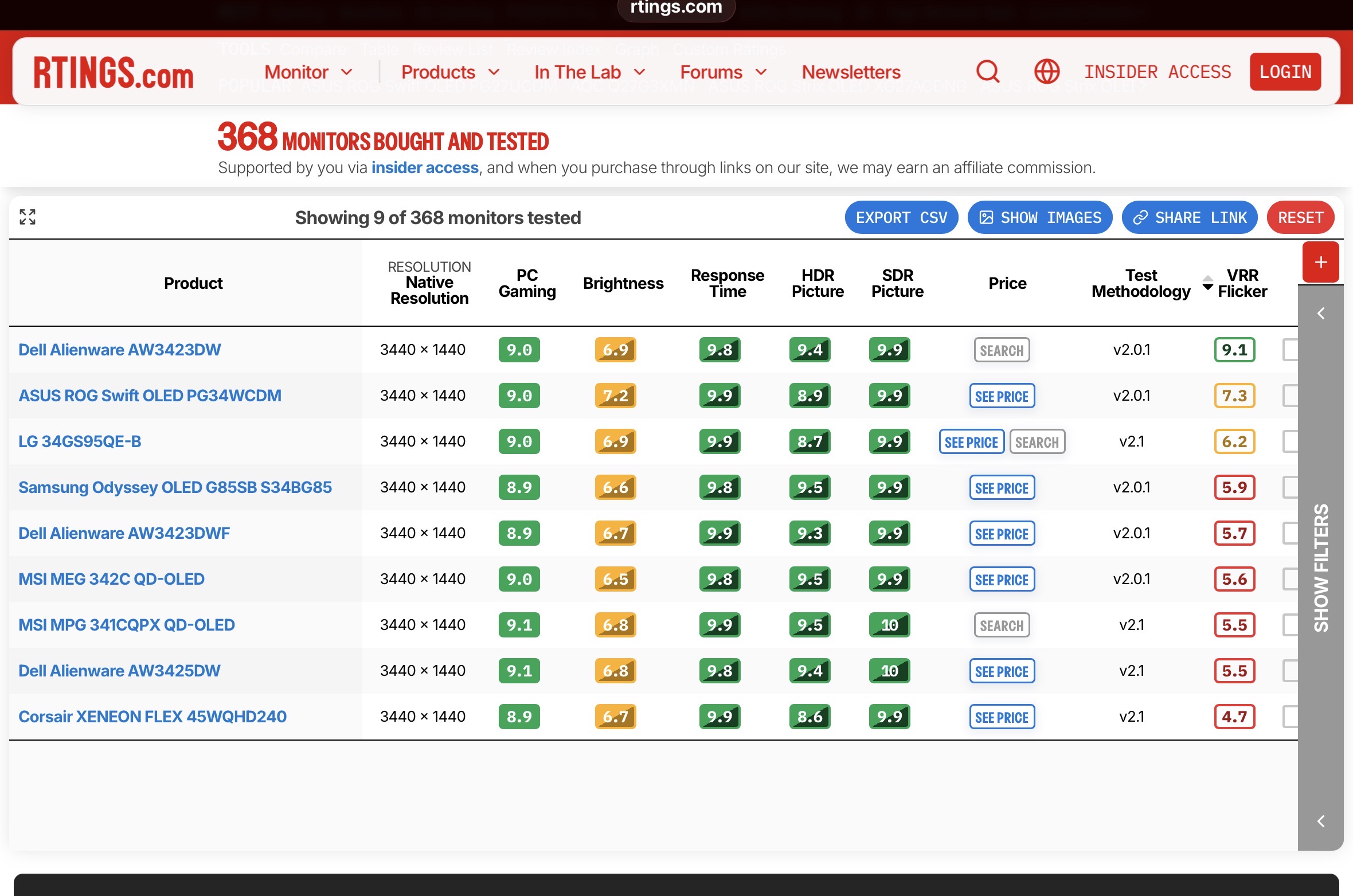Open the Show Filters side panel

tap(1320, 568)
